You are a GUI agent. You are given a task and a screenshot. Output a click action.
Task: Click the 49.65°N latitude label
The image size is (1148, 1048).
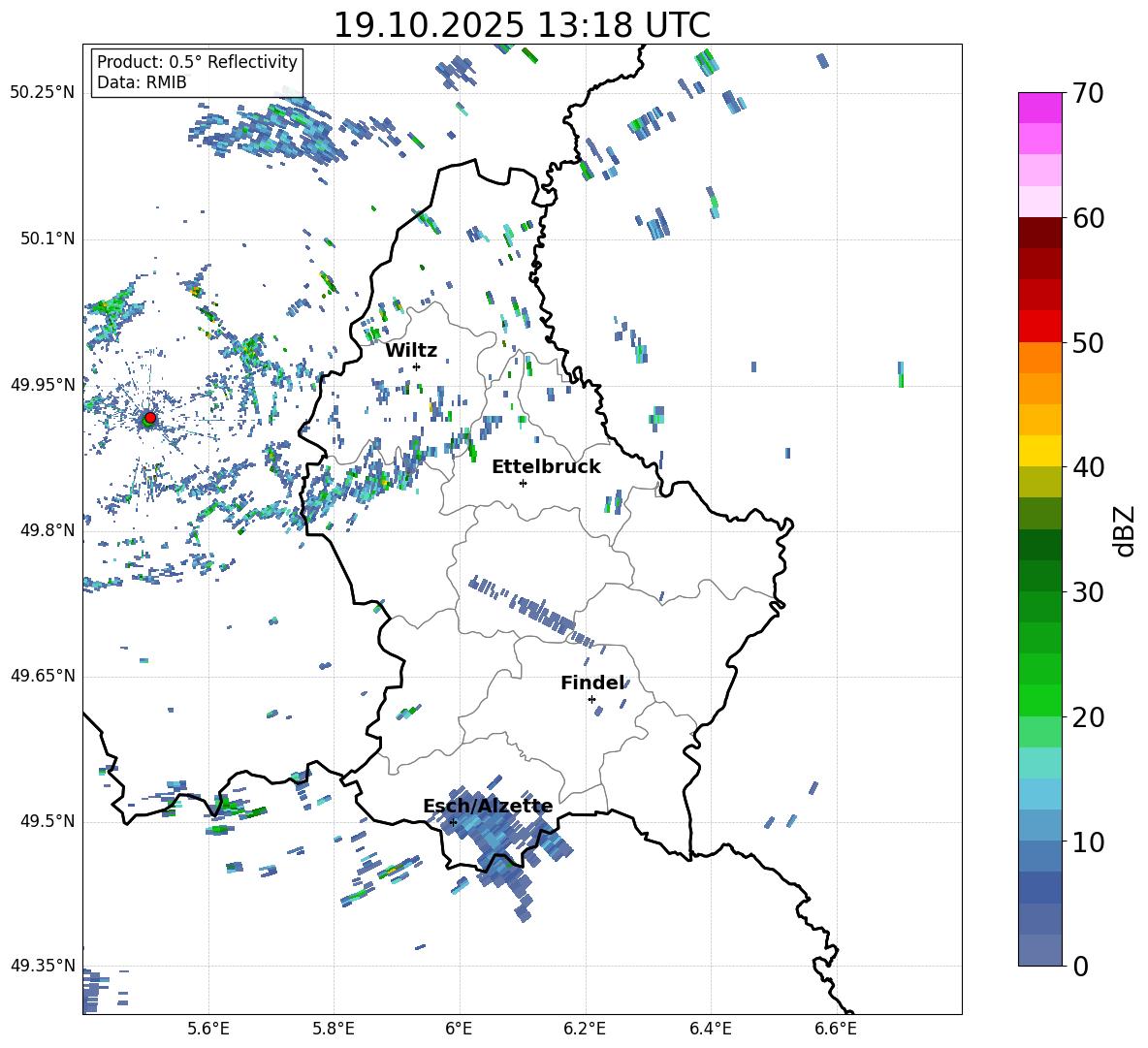tap(43, 676)
